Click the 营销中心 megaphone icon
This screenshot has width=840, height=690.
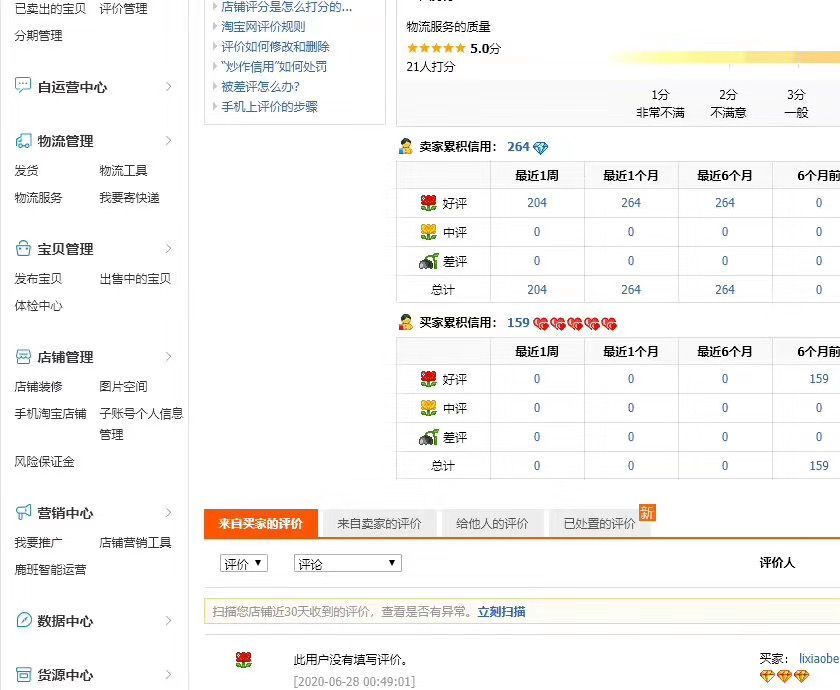coord(23,512)
